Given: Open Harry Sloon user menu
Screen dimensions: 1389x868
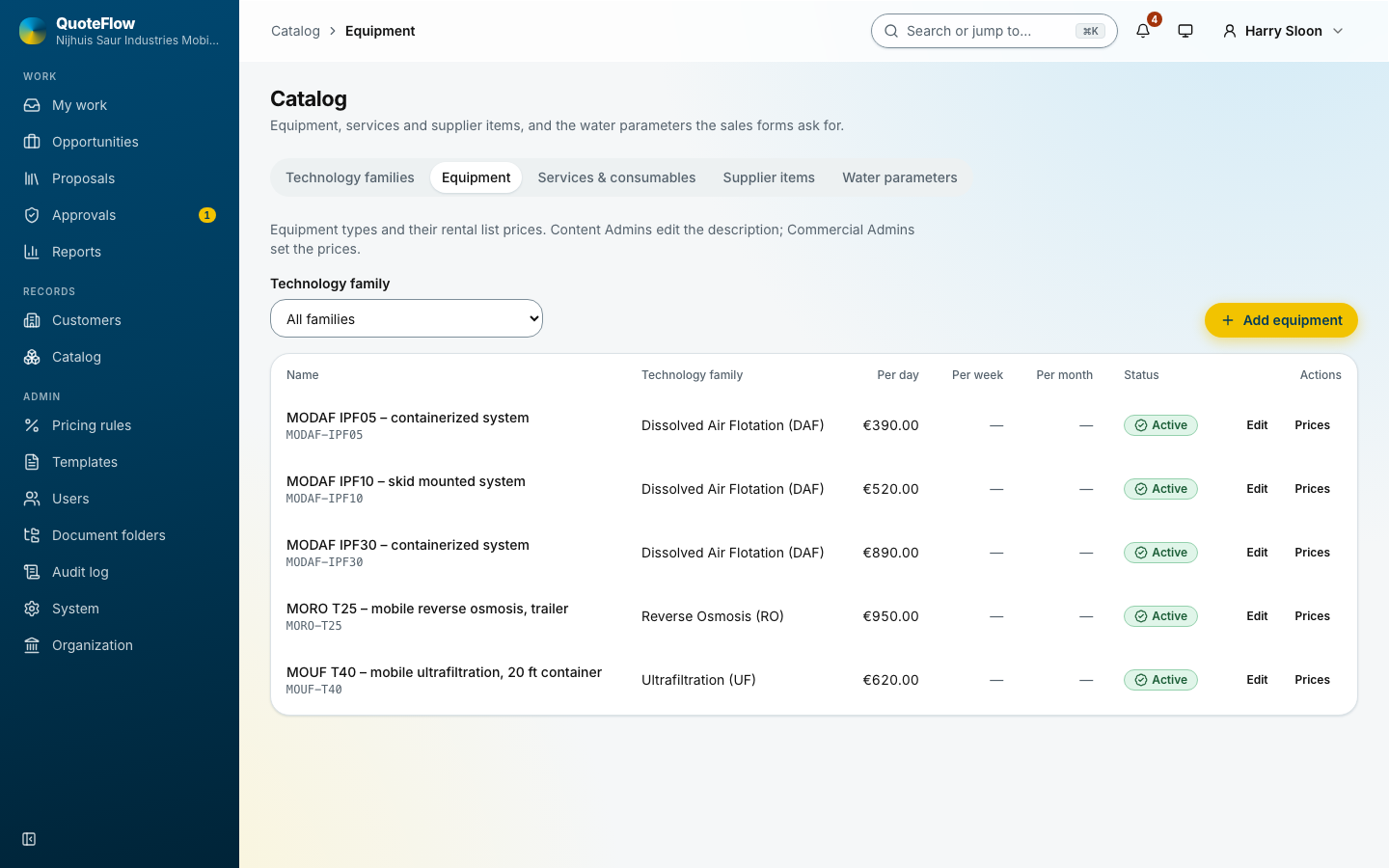Looking at the screenshot, I should 1283,31.
